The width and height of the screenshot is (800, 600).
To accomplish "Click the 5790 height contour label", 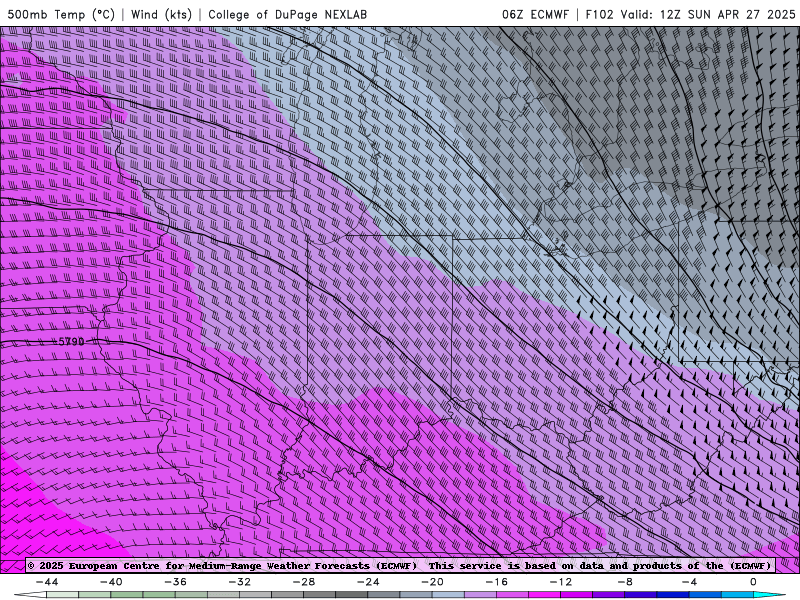I will click(x=71, y=341).
